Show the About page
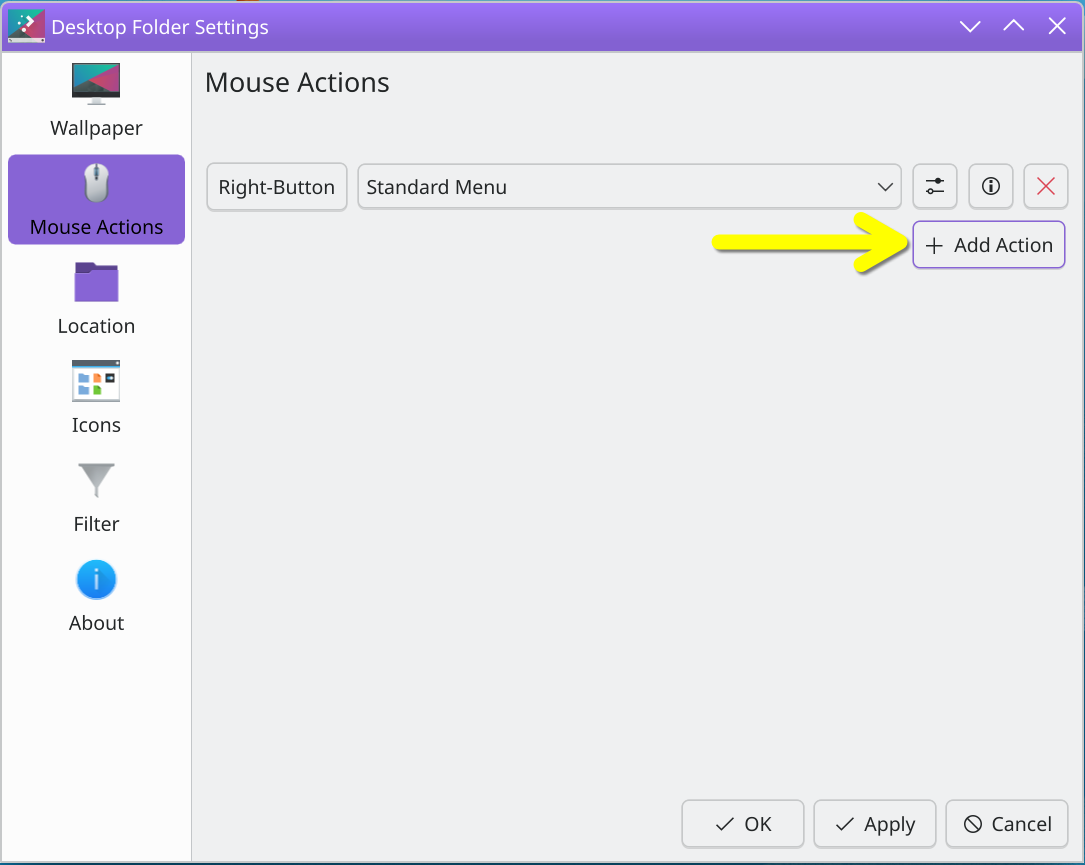The height and width of the screenshot is (865, 1085). 96,595
